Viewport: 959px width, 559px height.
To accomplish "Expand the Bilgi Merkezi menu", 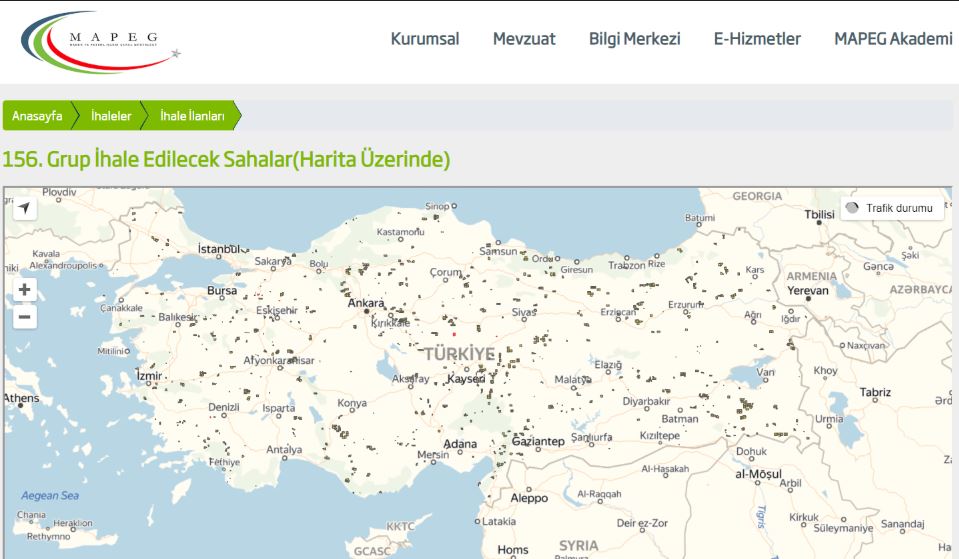I will [634, 39].
